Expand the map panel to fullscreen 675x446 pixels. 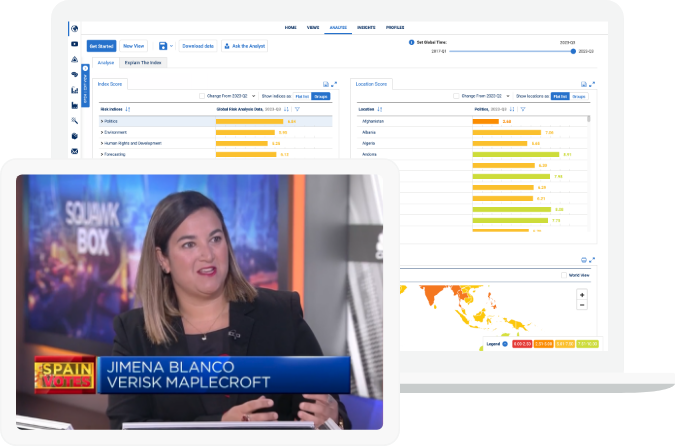coord(592,260)
